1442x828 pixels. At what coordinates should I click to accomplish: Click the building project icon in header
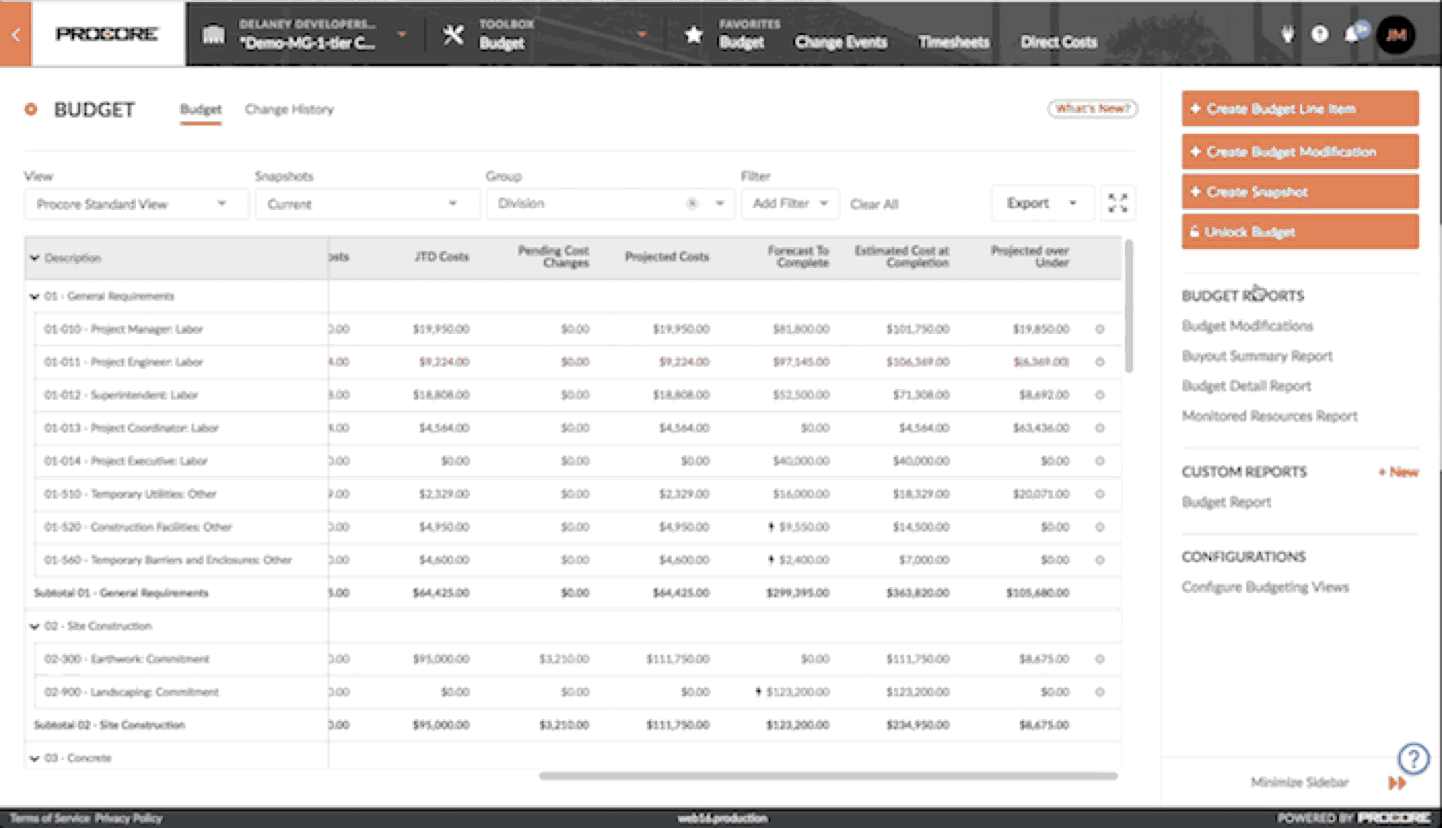pos(213,35)
